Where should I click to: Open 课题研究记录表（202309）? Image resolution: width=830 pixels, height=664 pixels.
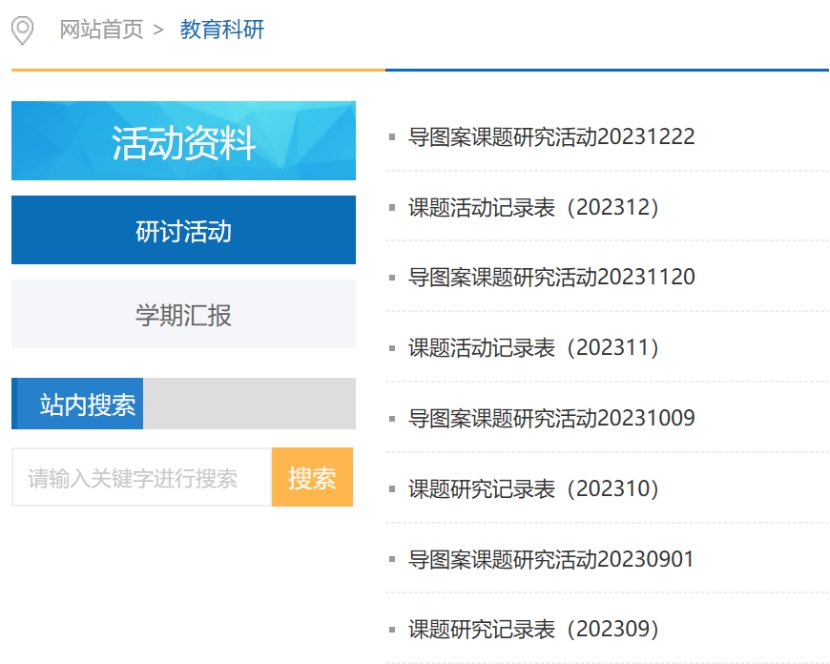coord(534,630)
